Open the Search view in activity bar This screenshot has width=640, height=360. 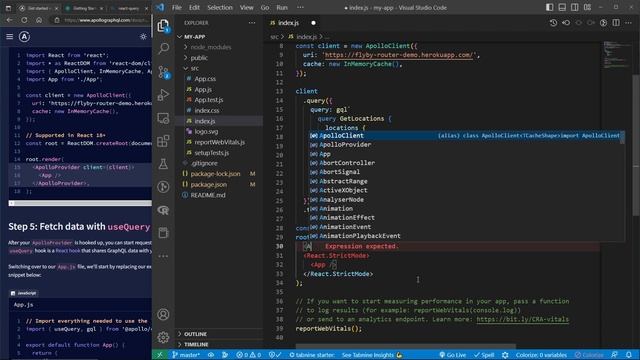[x=163, y=49]
